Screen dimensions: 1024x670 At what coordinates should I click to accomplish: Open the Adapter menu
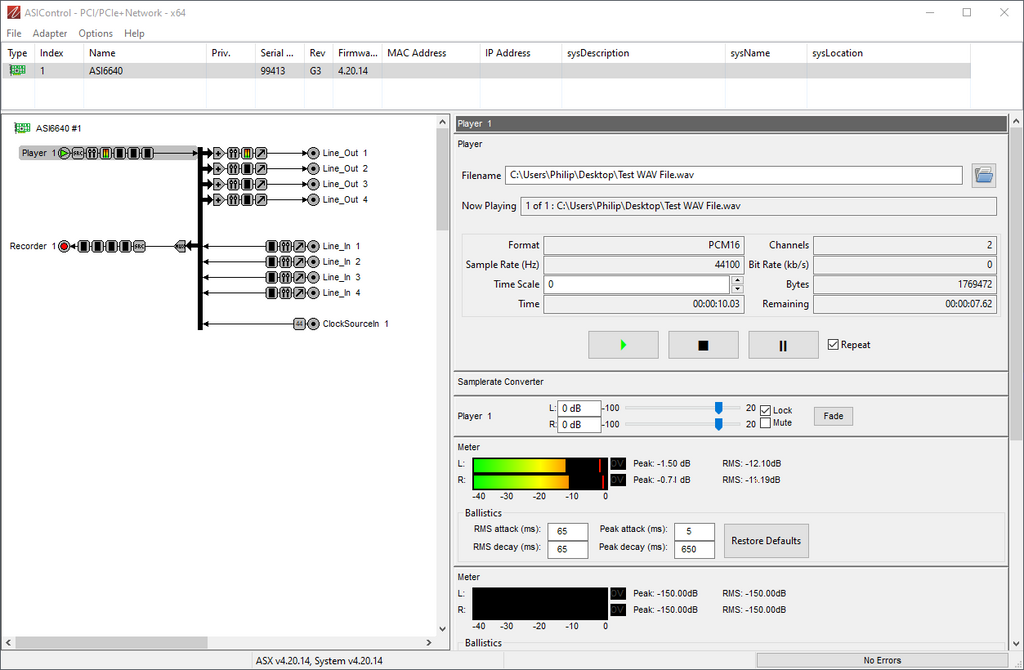pos(50,33)
